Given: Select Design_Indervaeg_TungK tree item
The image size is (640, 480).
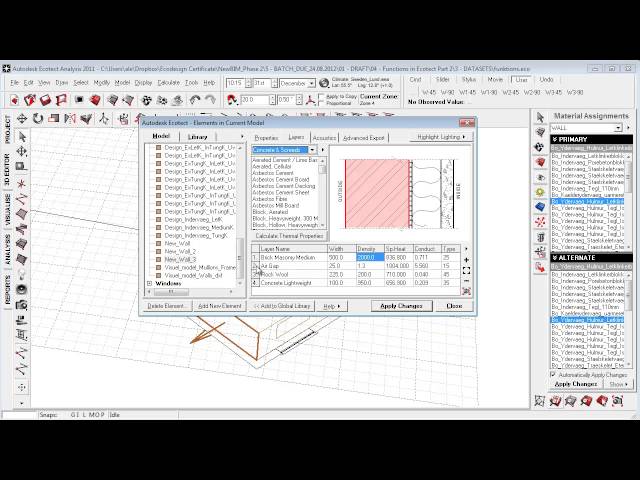Looking at the screenshot, I should [196, 236].
